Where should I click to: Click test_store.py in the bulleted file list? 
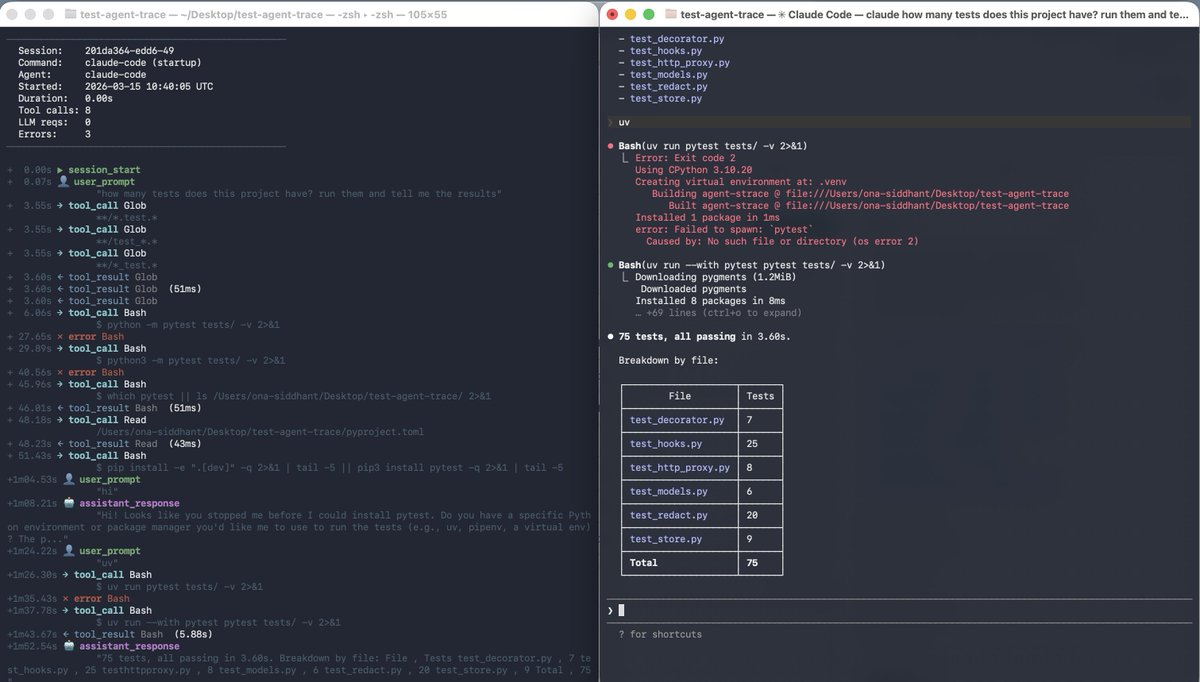(666, 99)
